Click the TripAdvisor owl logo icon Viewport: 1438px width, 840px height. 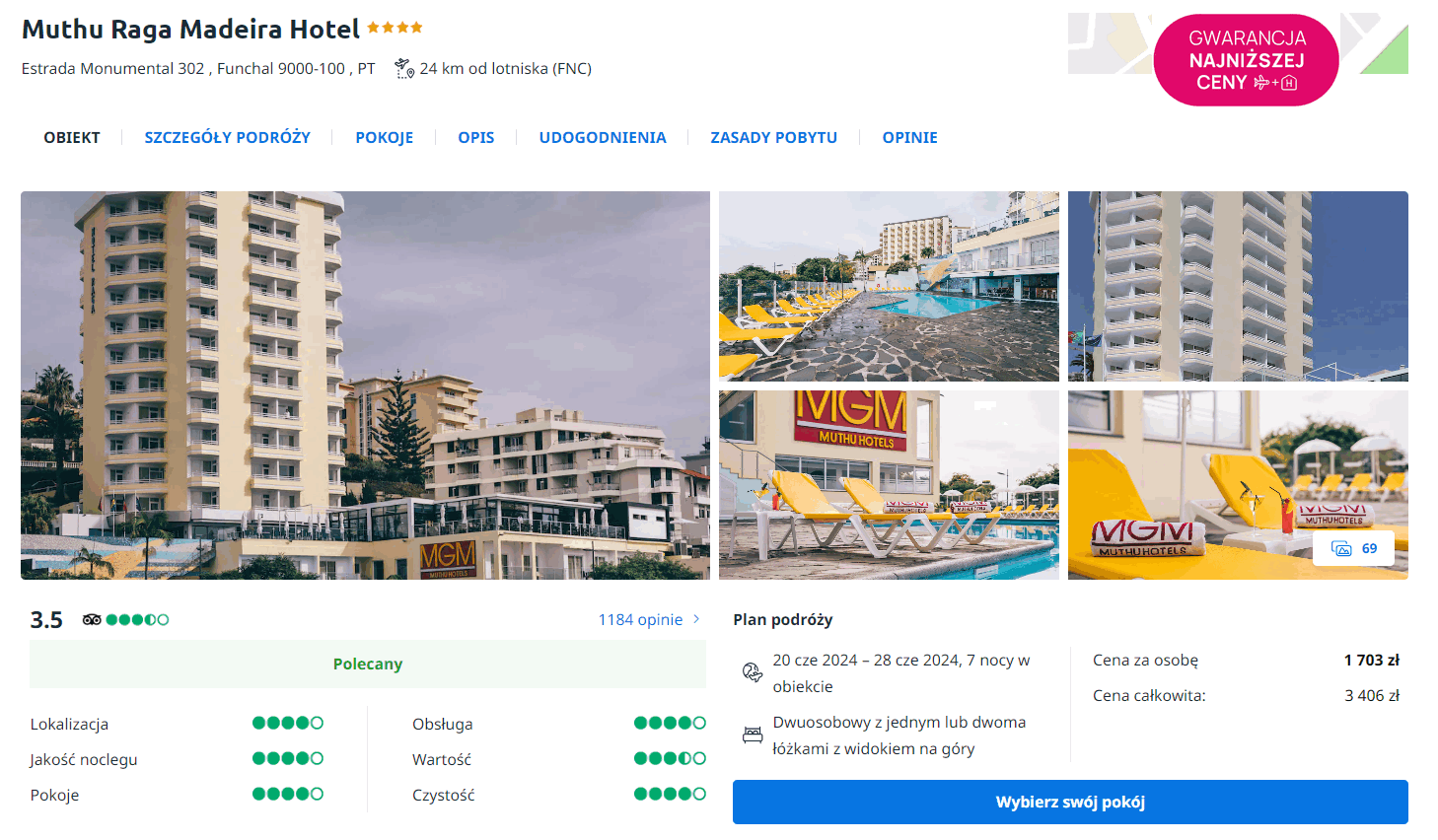click(x=92, y=619)
